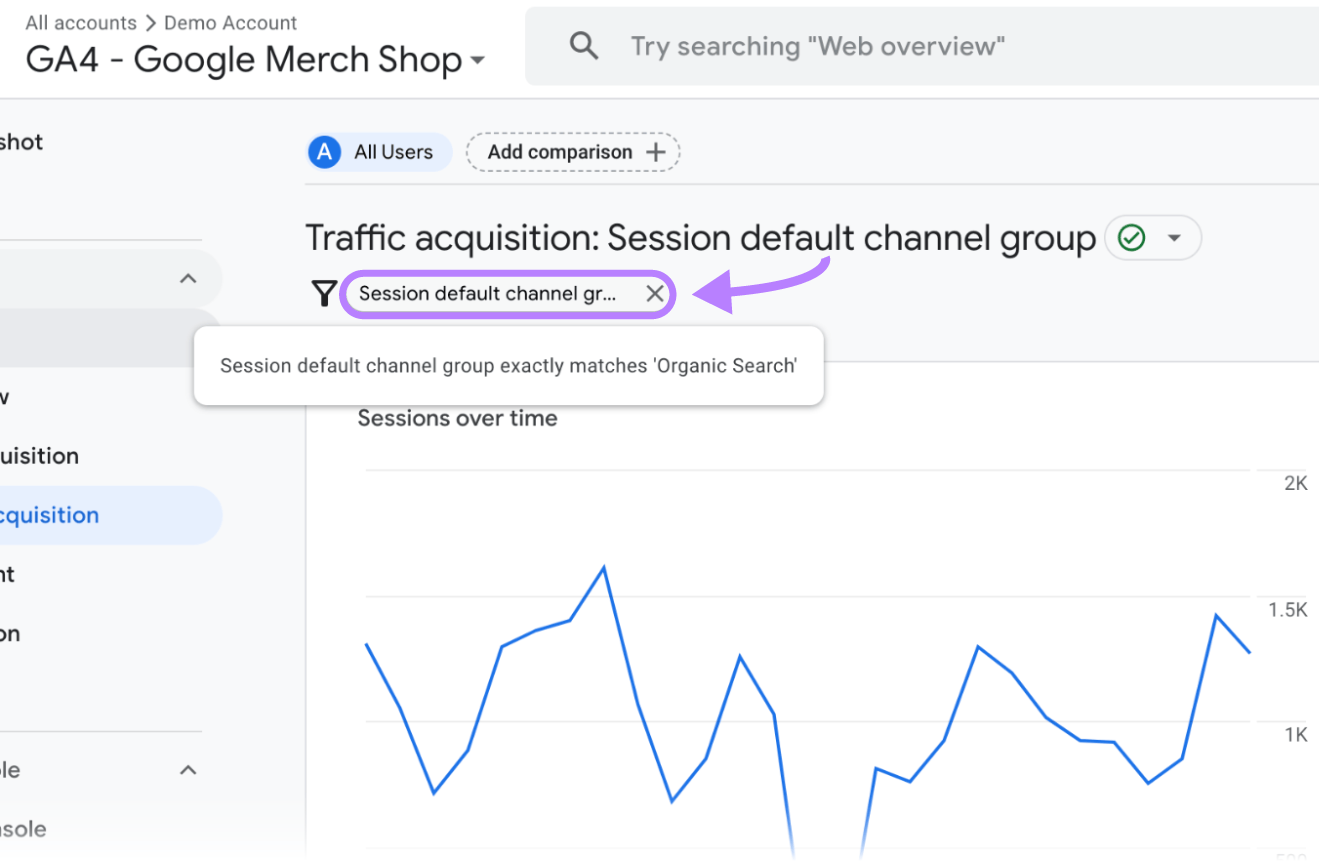
Task: Click the green data quality checkmark icon
Action: [x=1132, y=237]
